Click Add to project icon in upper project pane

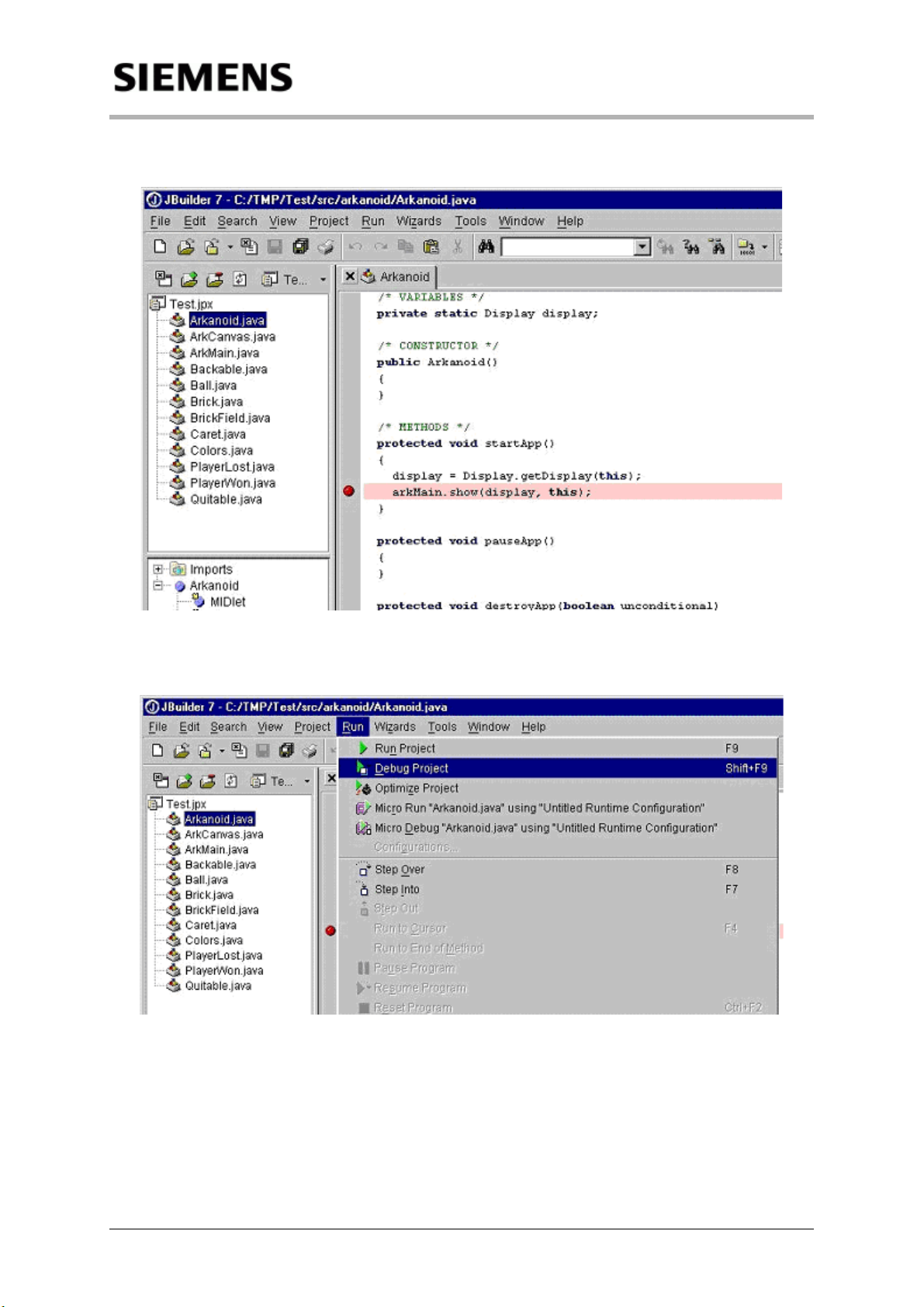(x=189, y=279)
